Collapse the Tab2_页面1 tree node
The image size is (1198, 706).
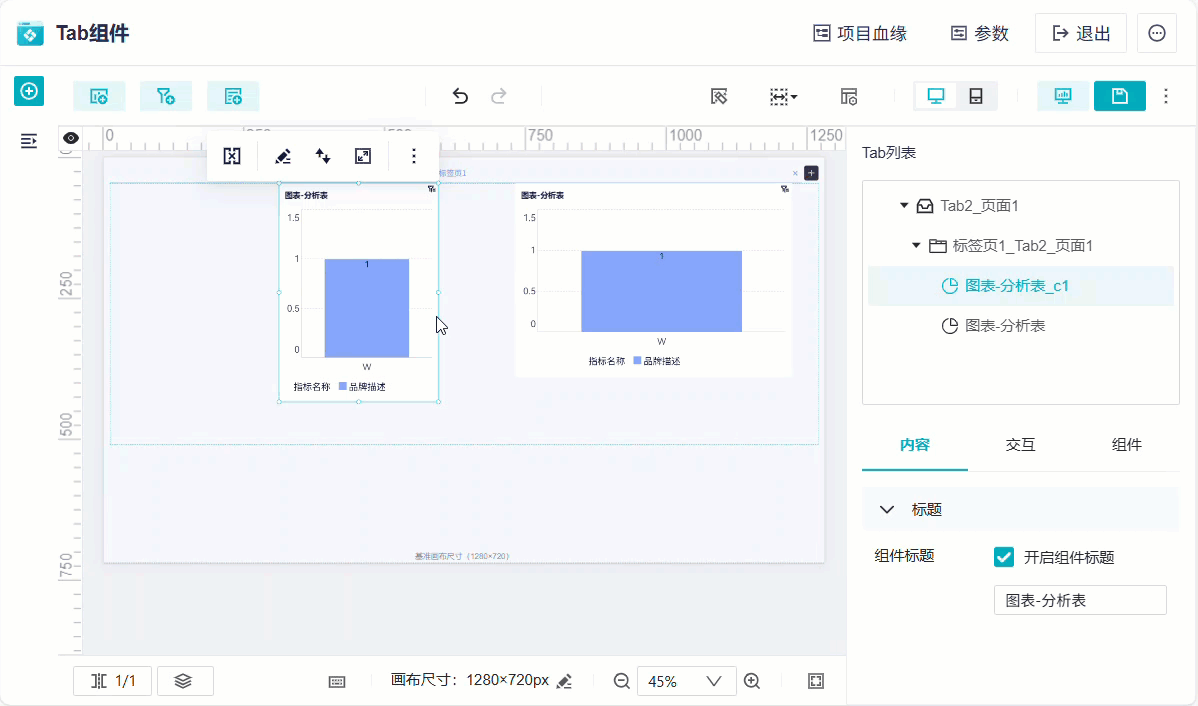pos(904,206)
